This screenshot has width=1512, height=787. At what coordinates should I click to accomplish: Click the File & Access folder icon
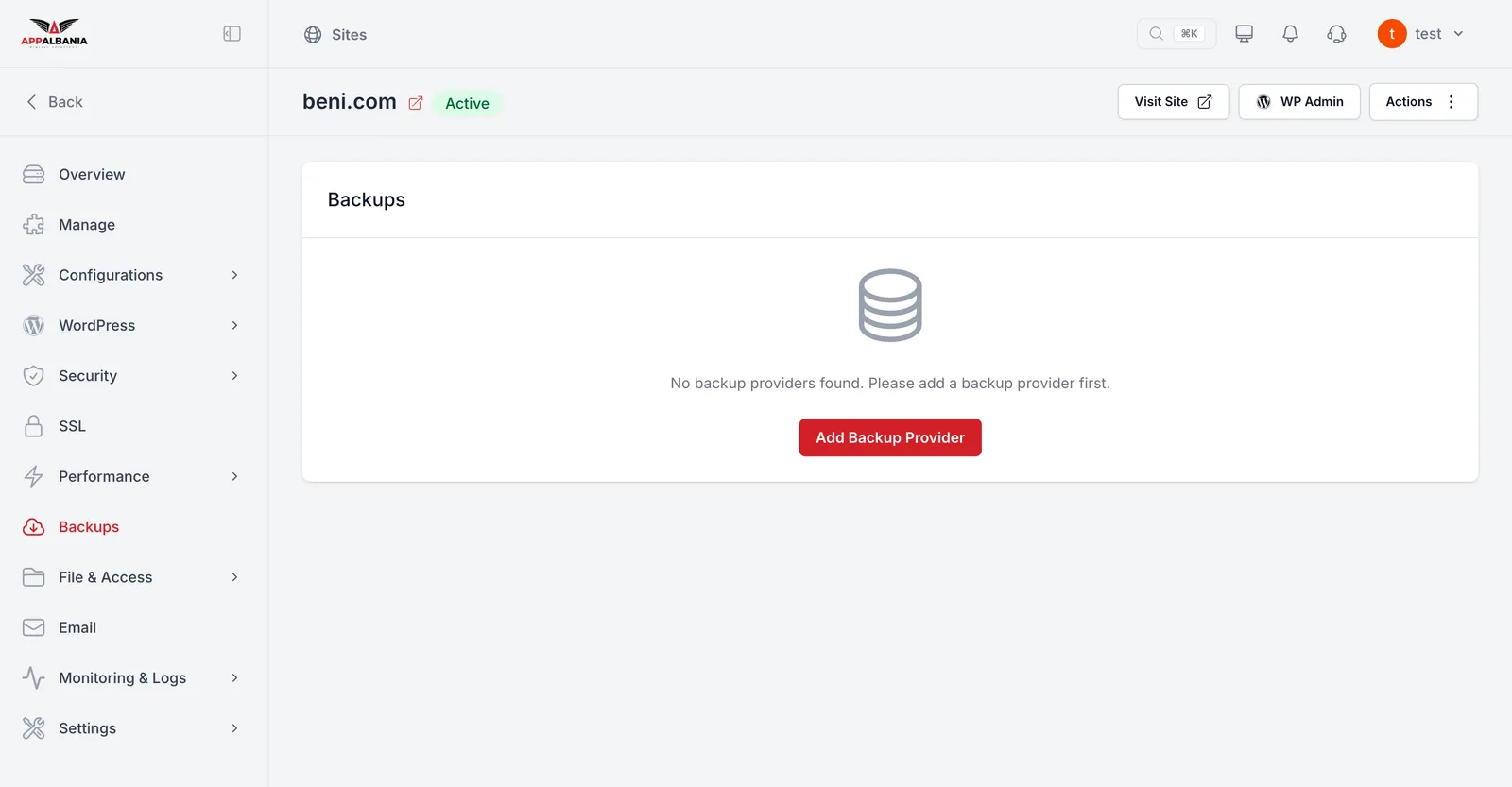[x=34, y=577]
